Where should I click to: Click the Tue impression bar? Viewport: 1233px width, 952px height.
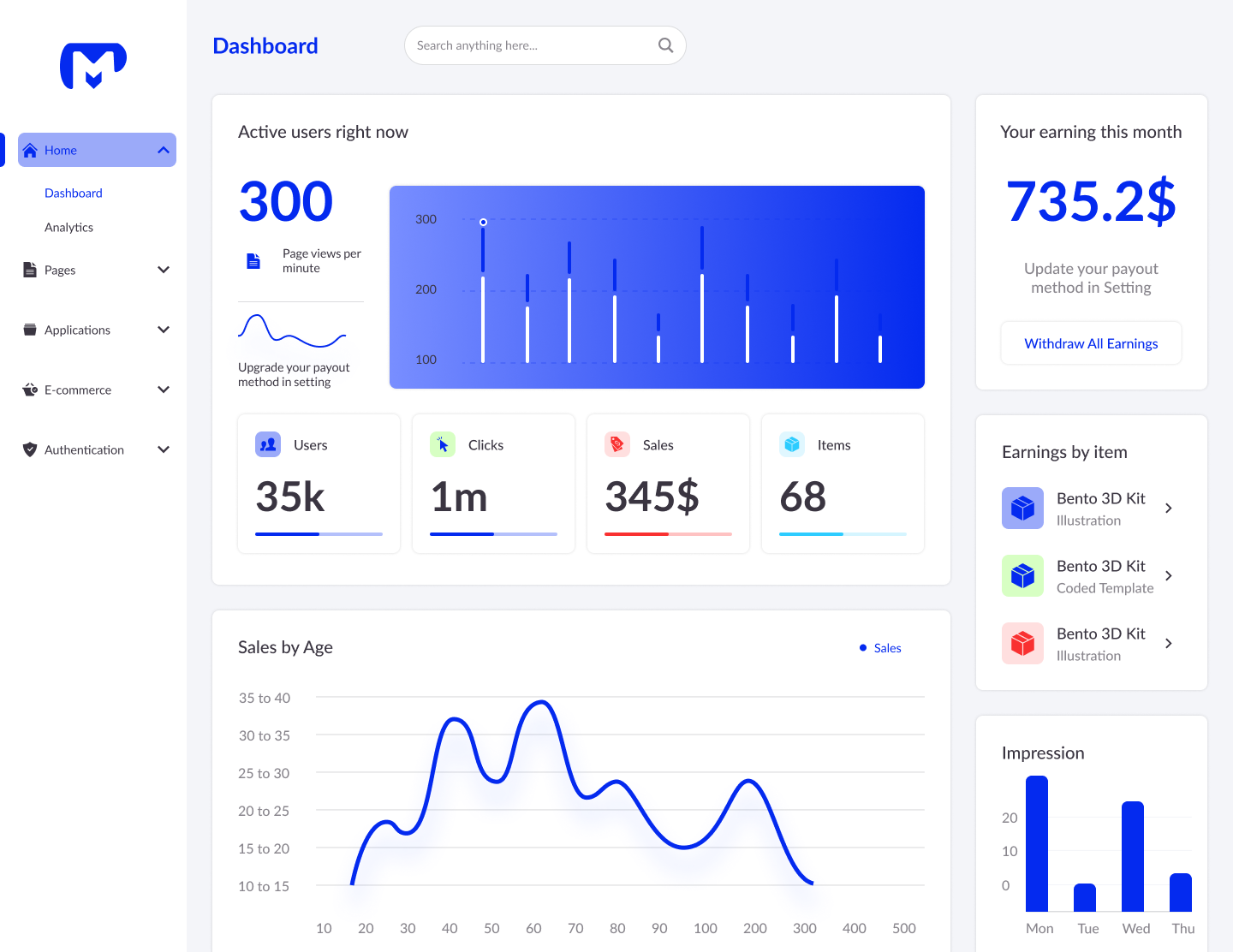point(1085,897)
